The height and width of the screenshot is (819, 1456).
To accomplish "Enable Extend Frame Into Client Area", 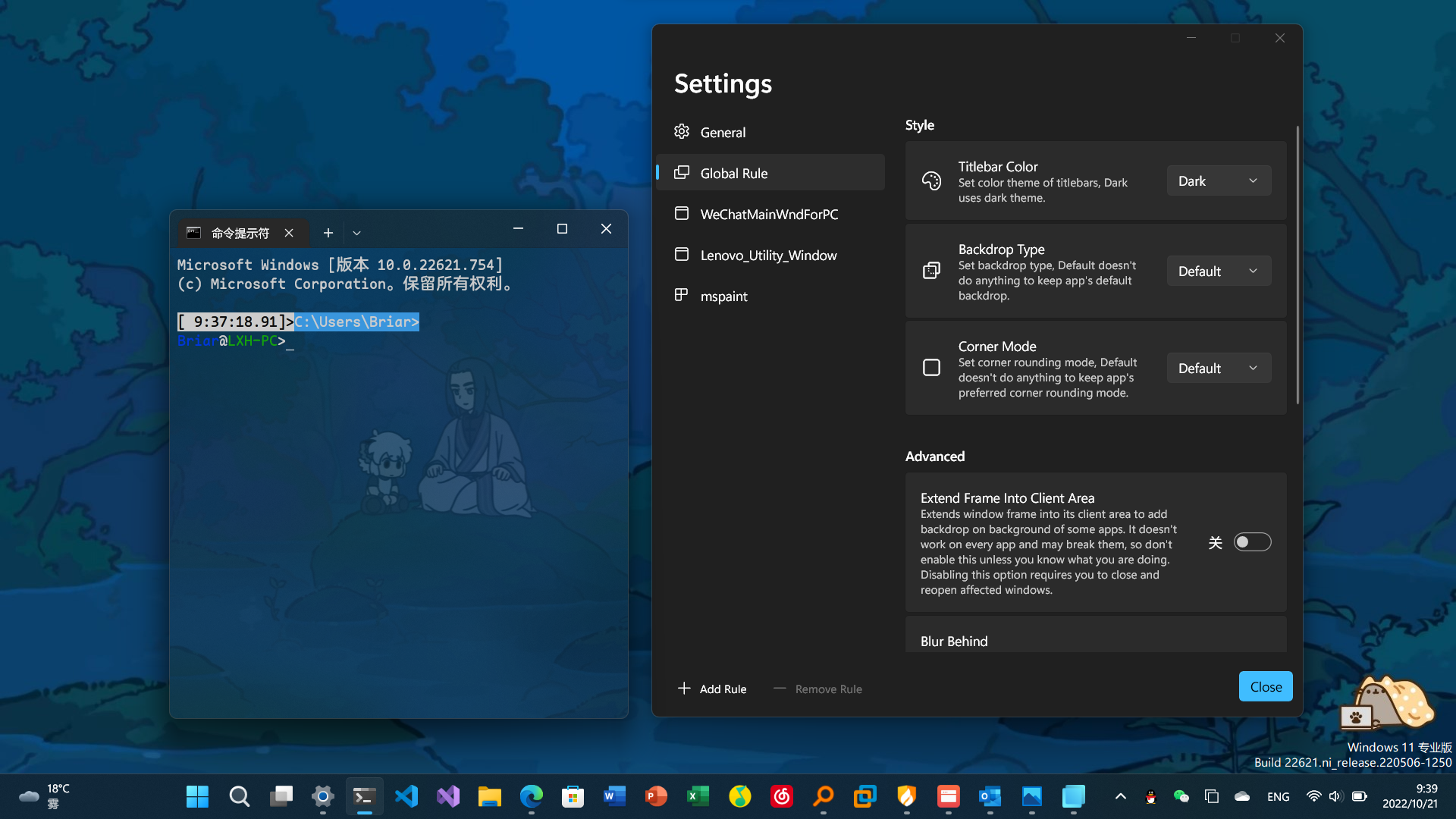I will point(1253,541).
